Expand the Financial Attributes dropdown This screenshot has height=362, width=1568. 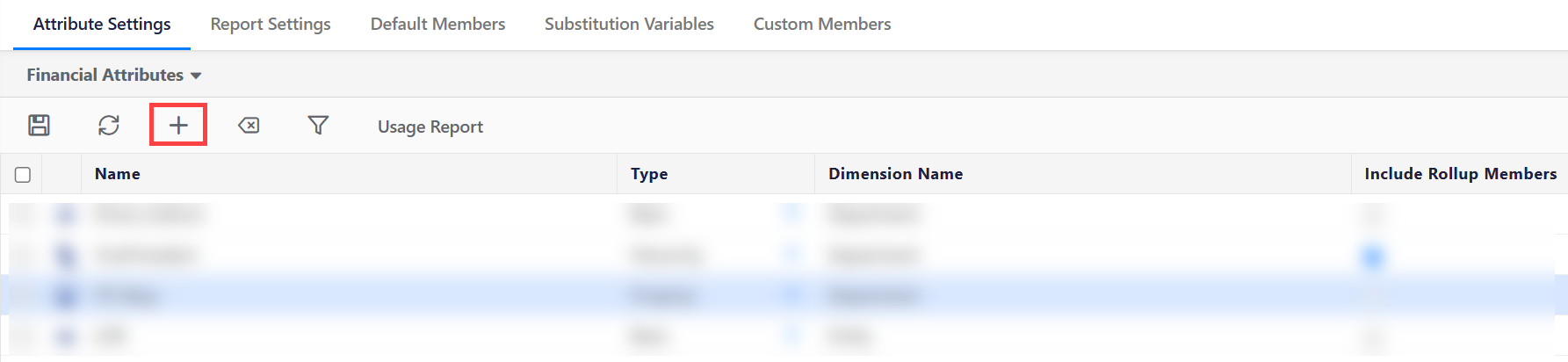click(x=114, y=76)
